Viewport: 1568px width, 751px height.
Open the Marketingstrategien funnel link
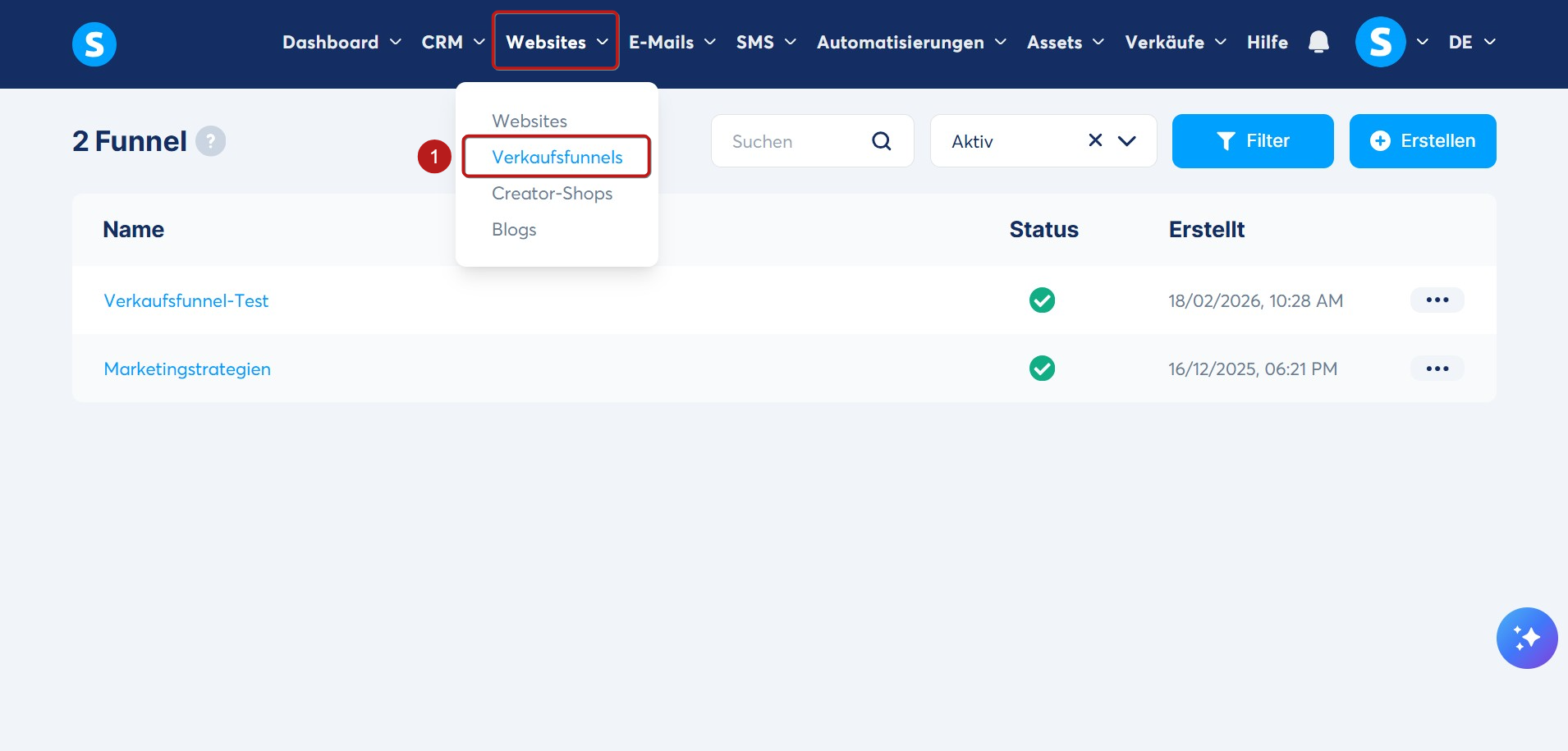[187, 369]
